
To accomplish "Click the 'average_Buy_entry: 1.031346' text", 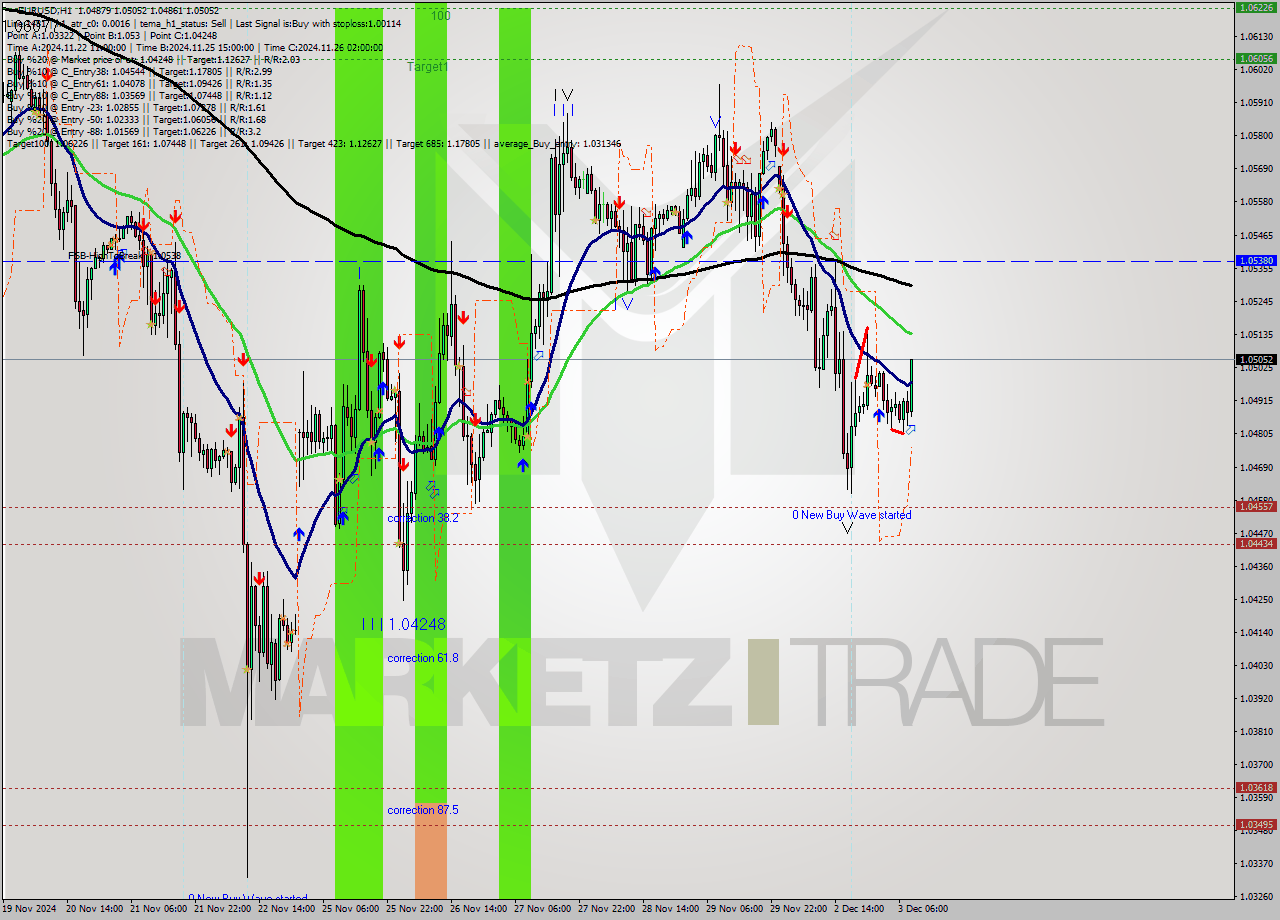I will pos(555,143).
